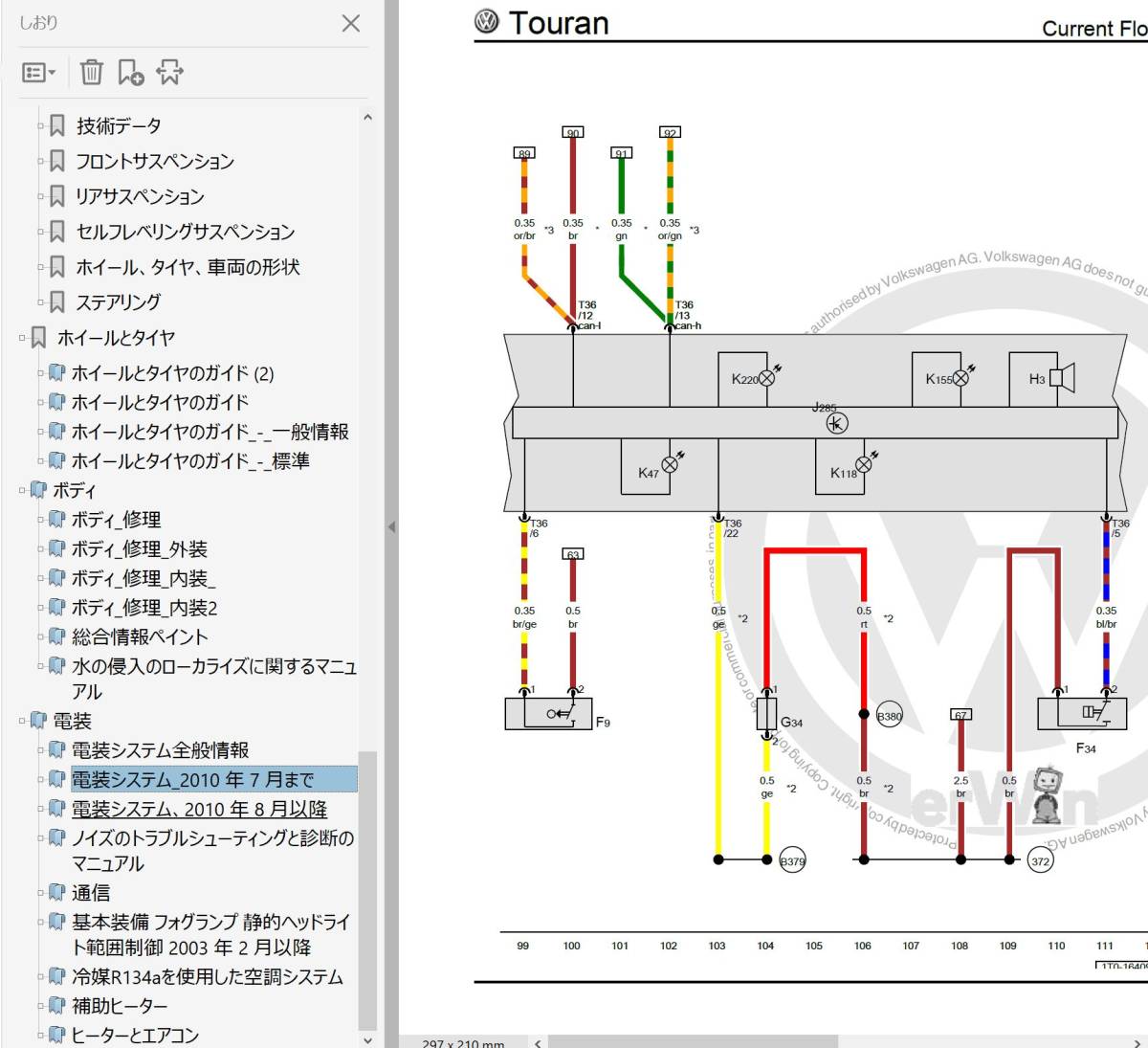The width and height of the screenshot is (1148, 1048).
Task: Open the ボディ_修理_内装_ bookmark
Action: tap(143, 578)
